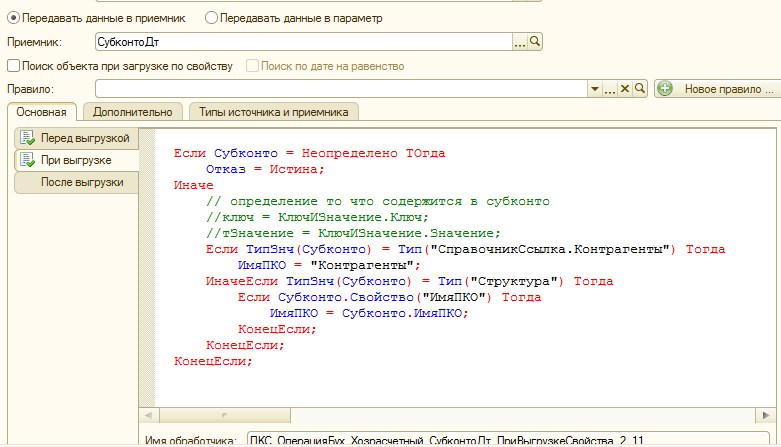Click magnifier icon next to Приемник field

pos(534,41)
